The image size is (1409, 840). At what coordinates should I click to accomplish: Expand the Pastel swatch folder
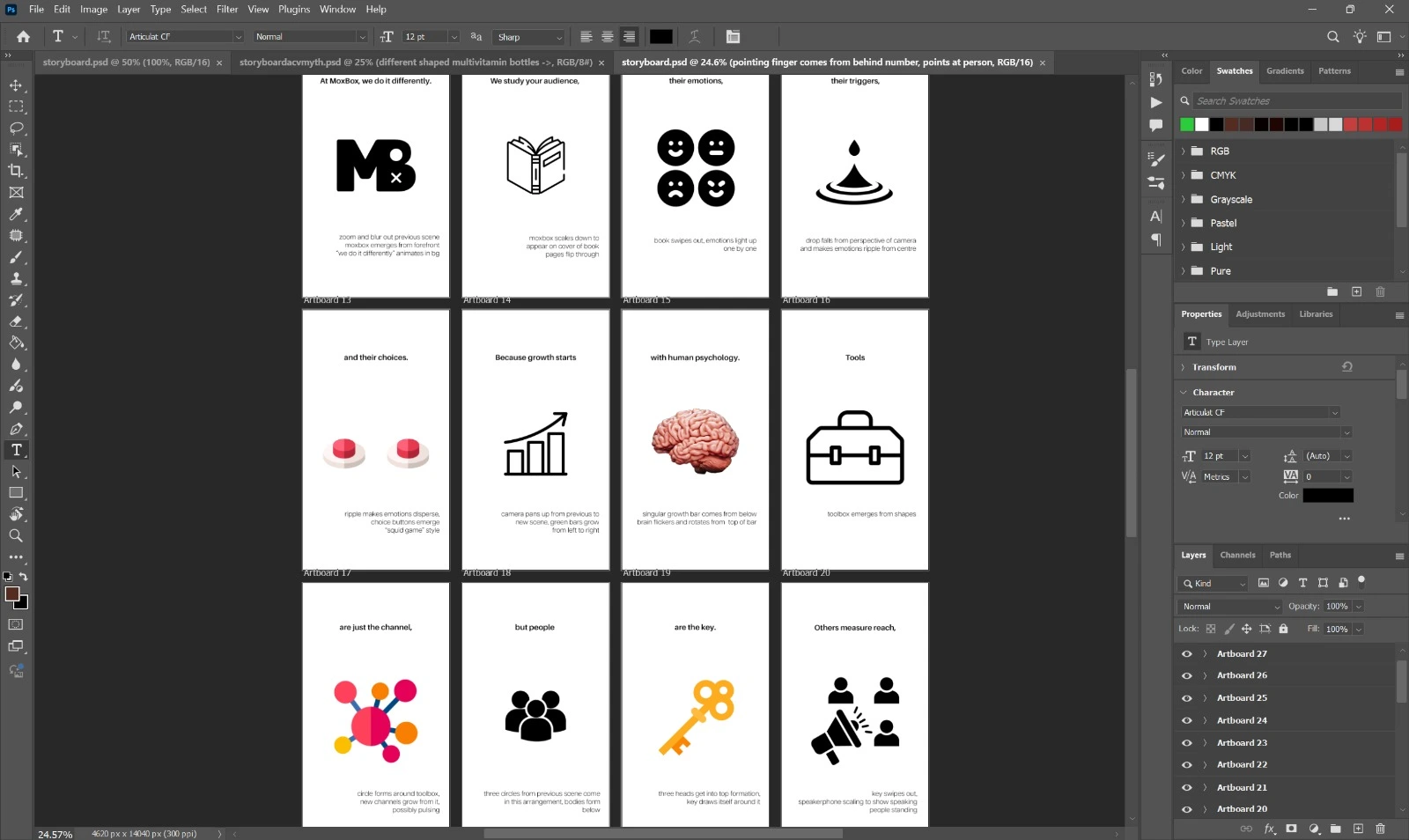click(1184, 224)
